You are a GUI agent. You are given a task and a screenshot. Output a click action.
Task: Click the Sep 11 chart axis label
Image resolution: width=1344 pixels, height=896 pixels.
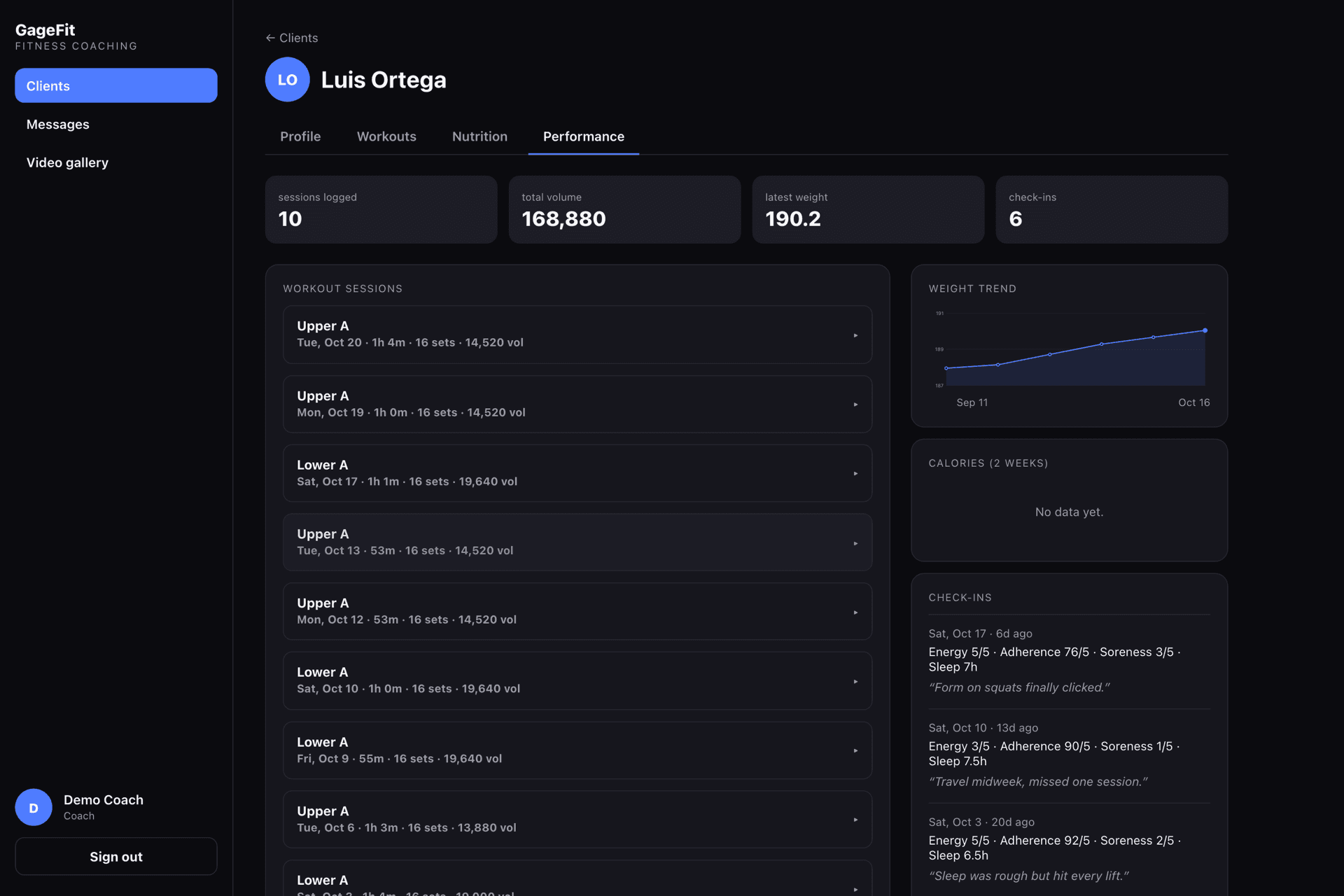(972, 402)
